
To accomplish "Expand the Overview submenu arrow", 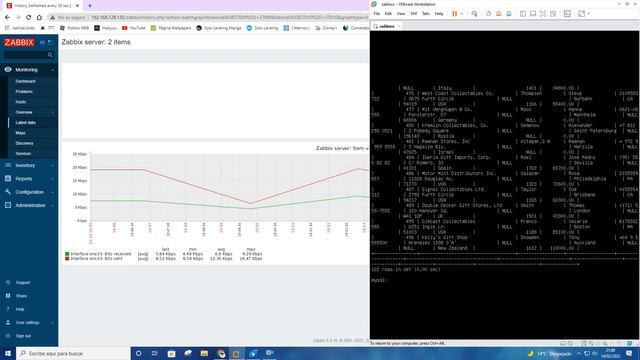I will (x=53, y=112).
